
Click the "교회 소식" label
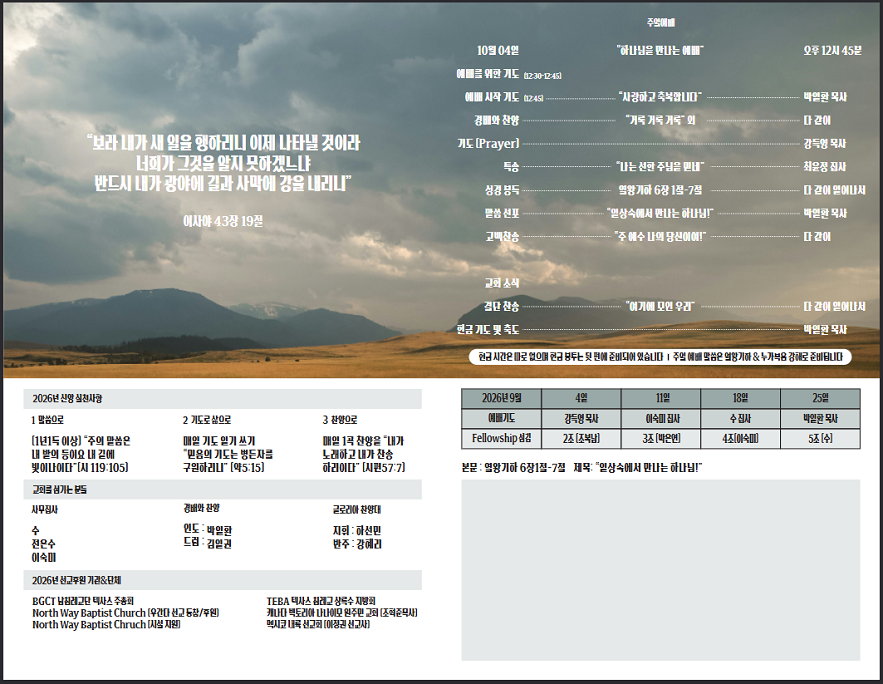(502, 283)
